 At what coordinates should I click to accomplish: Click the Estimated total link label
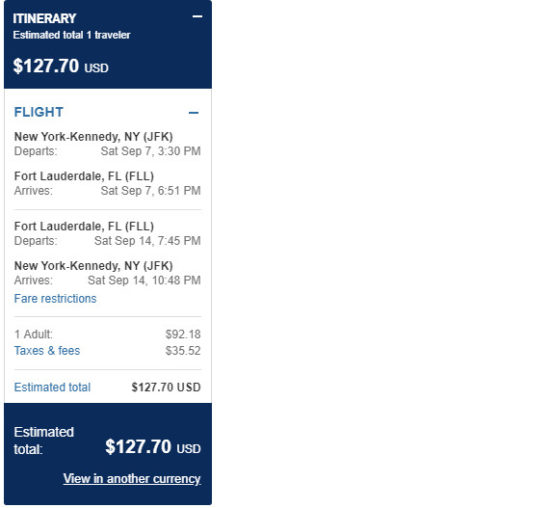click(52, 387)
